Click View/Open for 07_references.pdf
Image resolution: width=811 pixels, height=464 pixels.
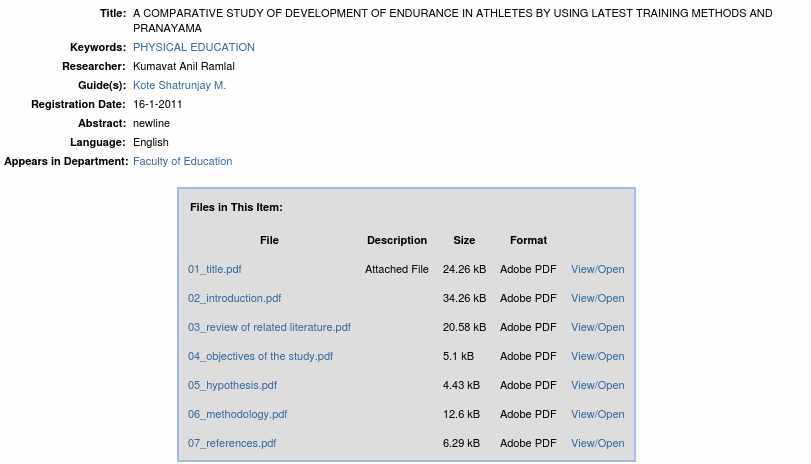pos(597,443)
